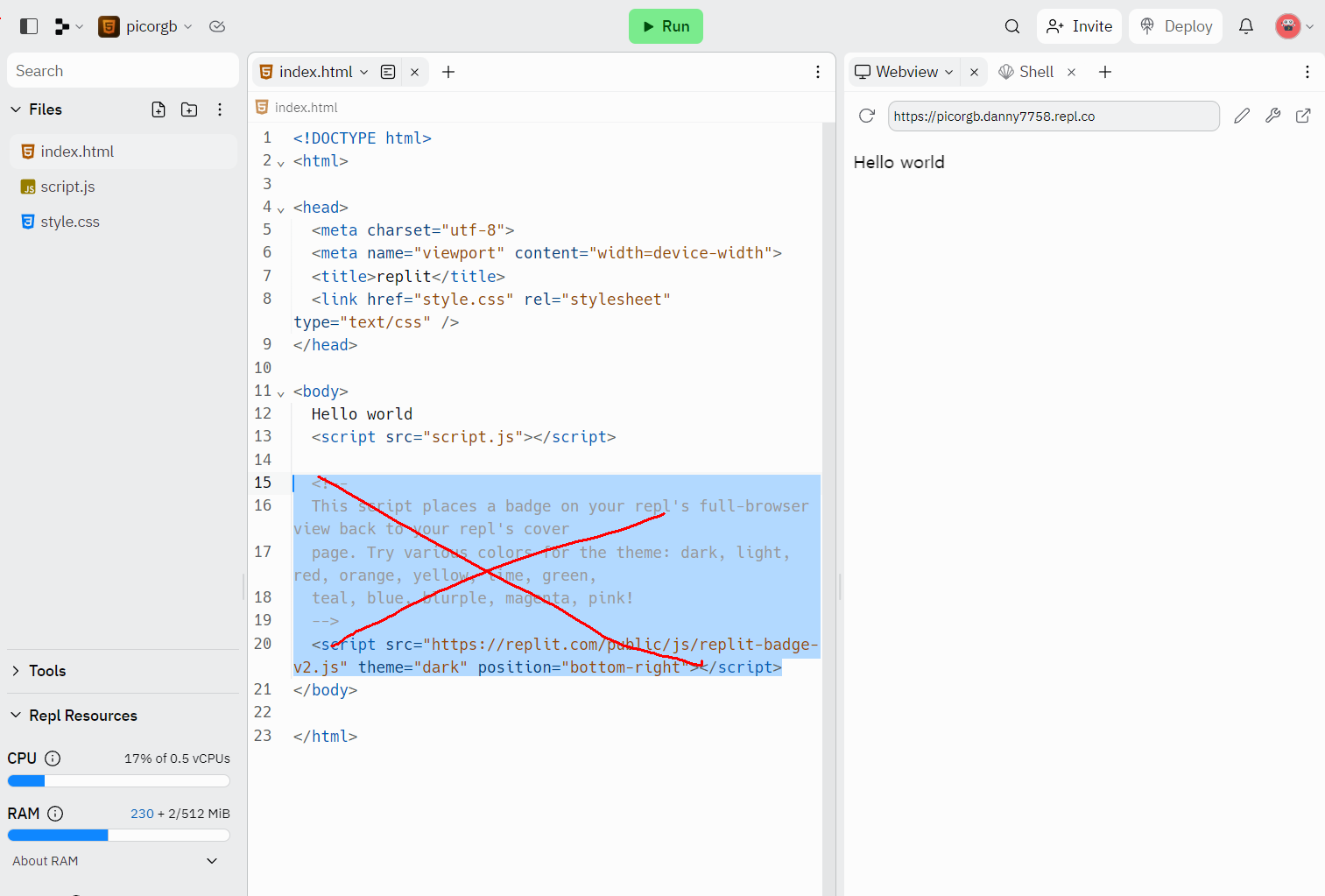Click 'Hello world' in the webview
This screenshot has height=896, width=1325.
pyautogui.click(x=899, y=162)
